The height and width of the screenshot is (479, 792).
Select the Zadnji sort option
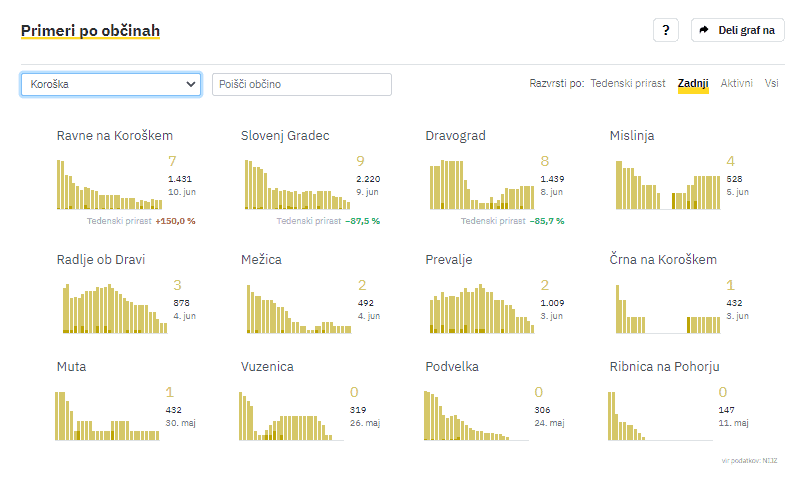[693, 84]
